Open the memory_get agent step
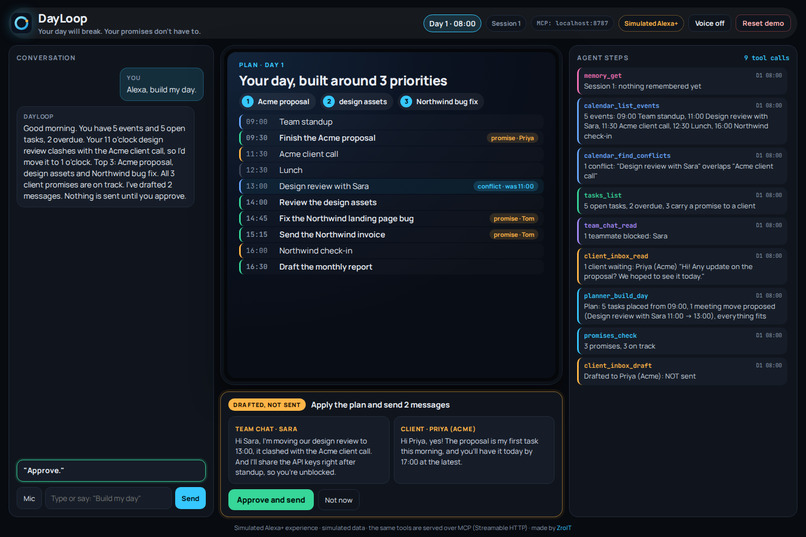This screenshot has width=806, height=537. pos(682,81)
